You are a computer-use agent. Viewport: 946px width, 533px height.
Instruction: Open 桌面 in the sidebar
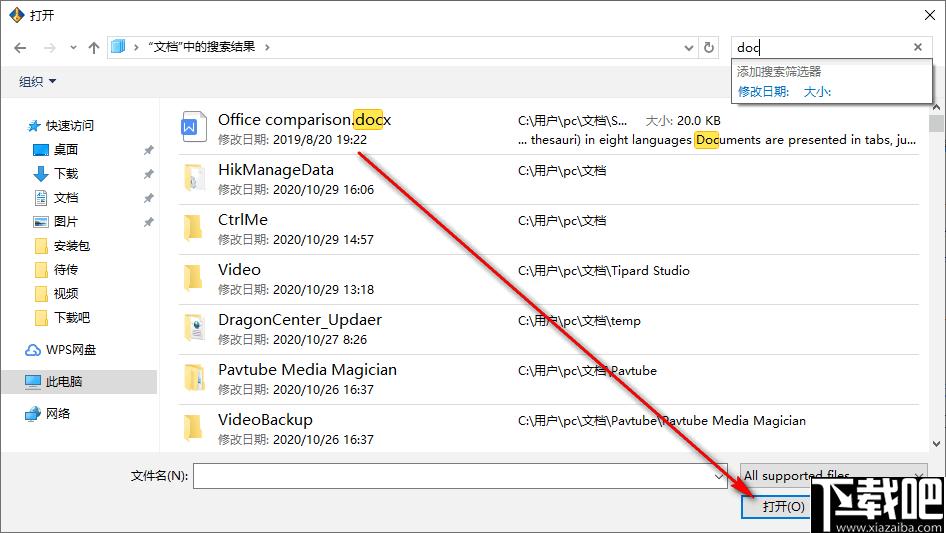(56, 150)
